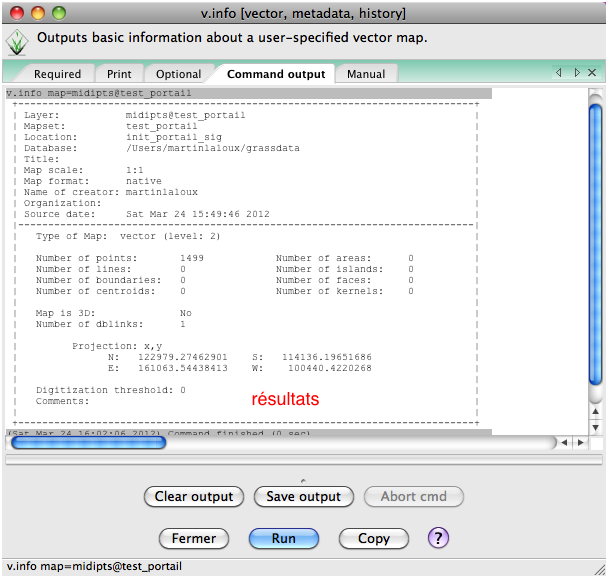
Task: Click vertical scrollbar up arrow
Action: (x=595, y=412)
